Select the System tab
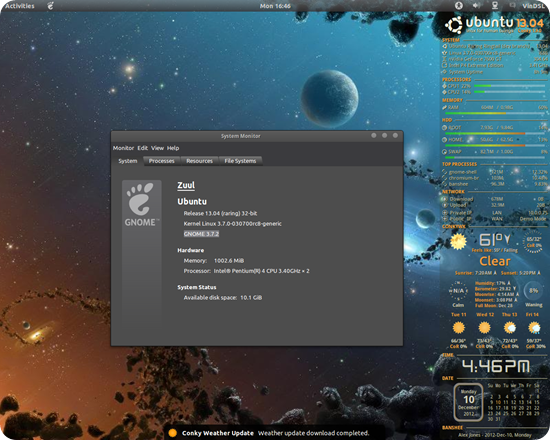 tap(128, 161)
